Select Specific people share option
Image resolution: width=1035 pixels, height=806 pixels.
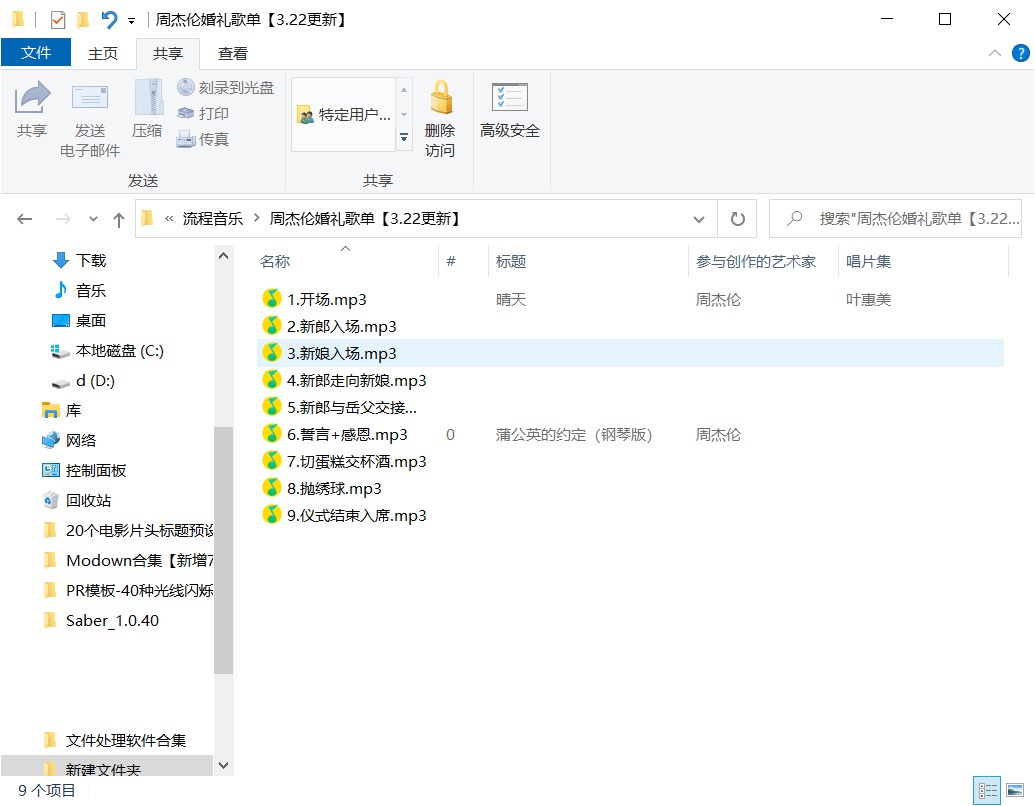(x=344, y=114)
